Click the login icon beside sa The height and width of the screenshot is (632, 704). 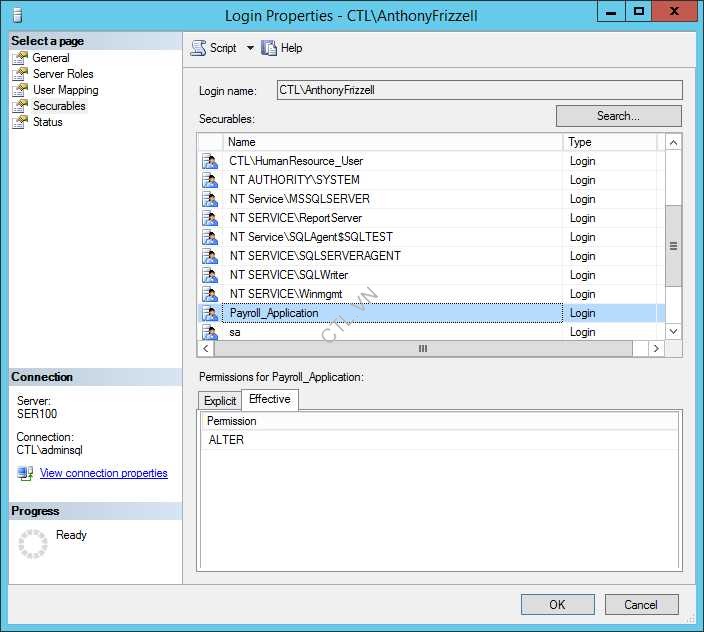(x=210, y=332)
